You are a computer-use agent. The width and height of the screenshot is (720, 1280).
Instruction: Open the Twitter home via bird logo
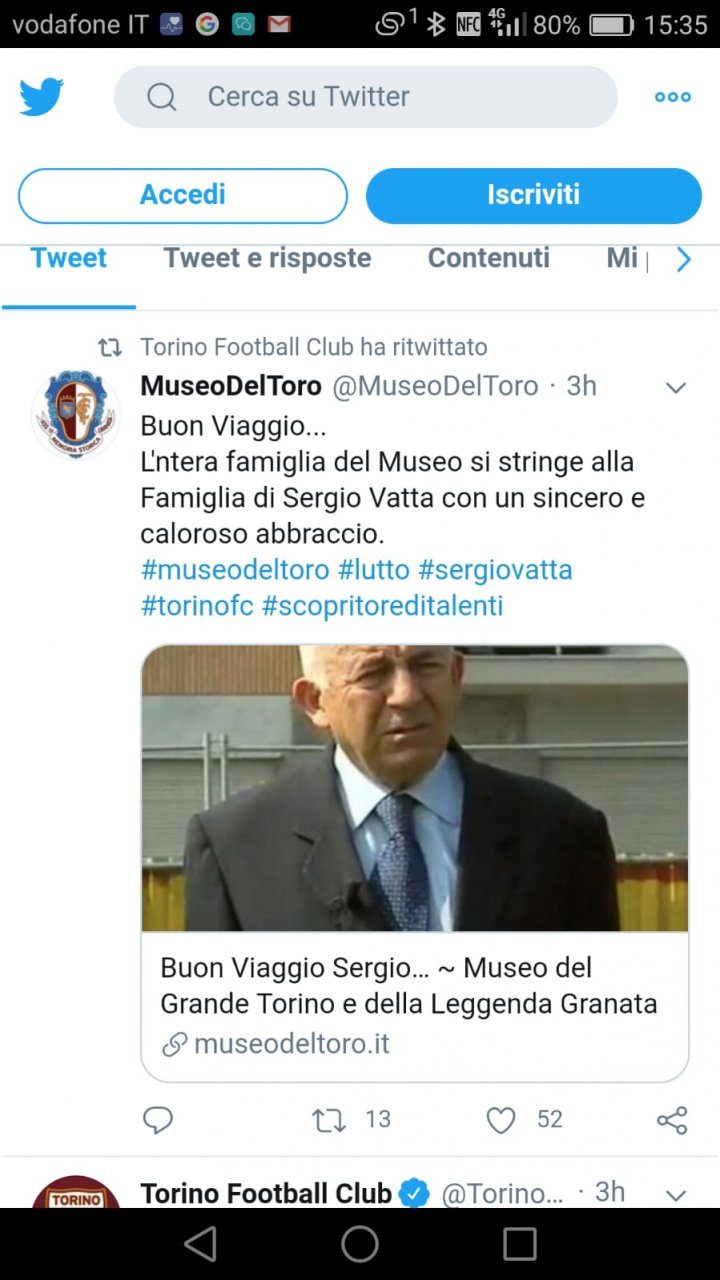tap(40, 96)
